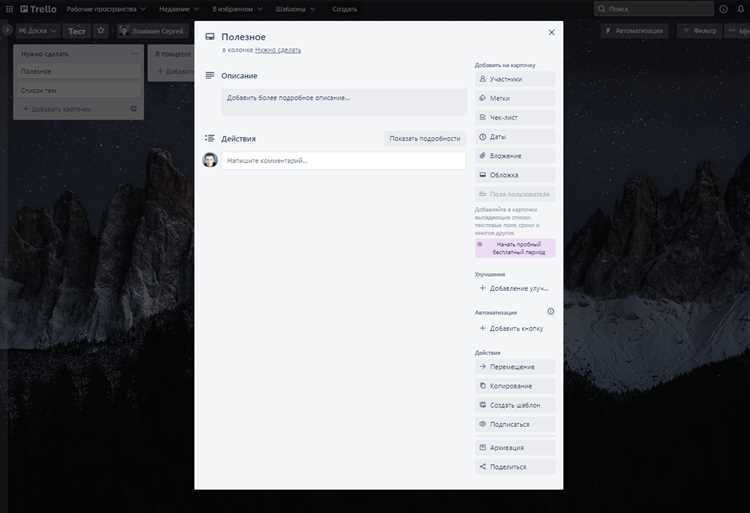750x513 pixels.
Task: Click Добавление улучшения power-up button
Action: tap(515, 288)
